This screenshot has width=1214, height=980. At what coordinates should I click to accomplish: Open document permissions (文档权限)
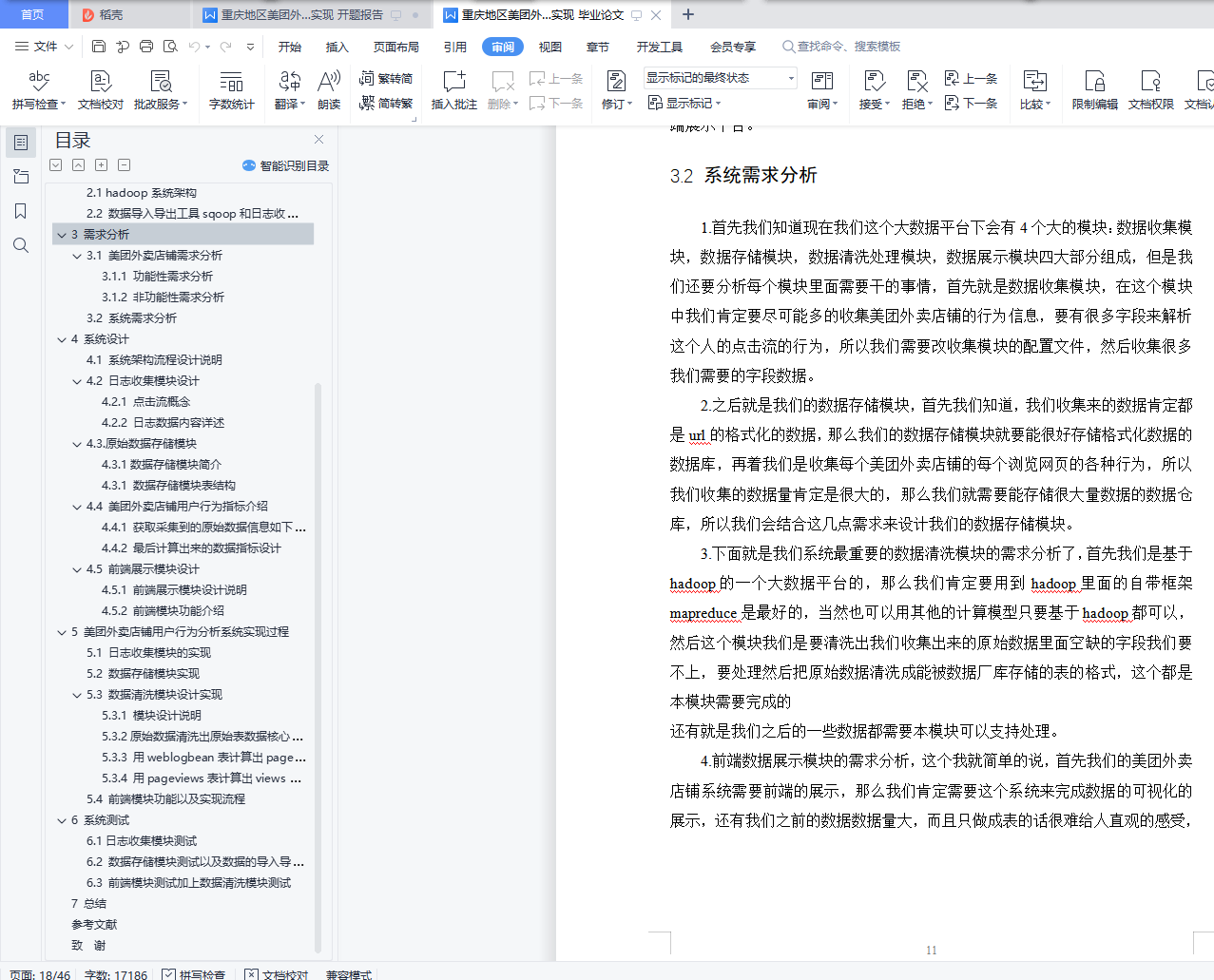click(1150, 90)
